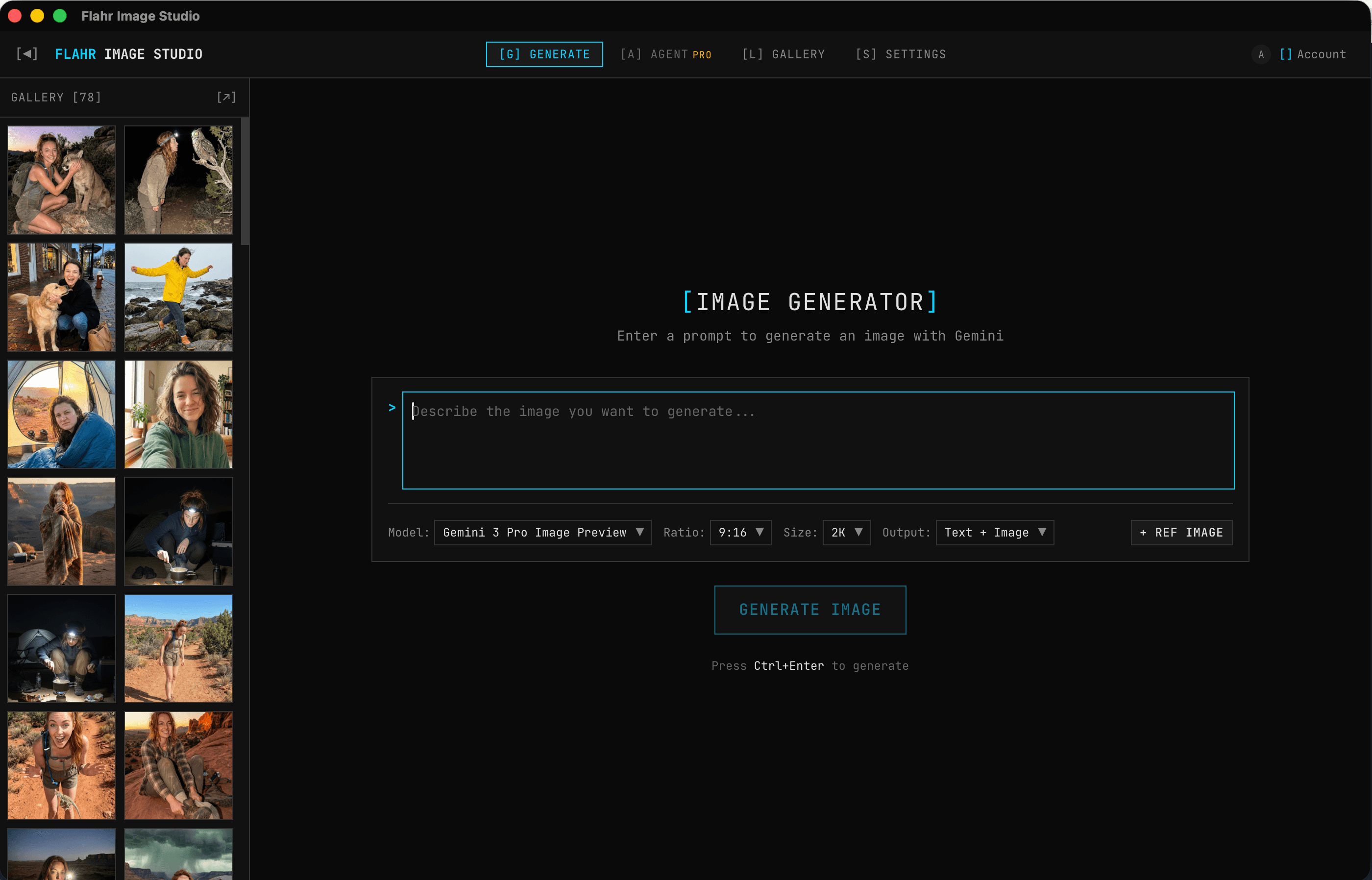Click the A avatar circle
This screenshot has width=1372, height=880.
[x=1261, y=54]
